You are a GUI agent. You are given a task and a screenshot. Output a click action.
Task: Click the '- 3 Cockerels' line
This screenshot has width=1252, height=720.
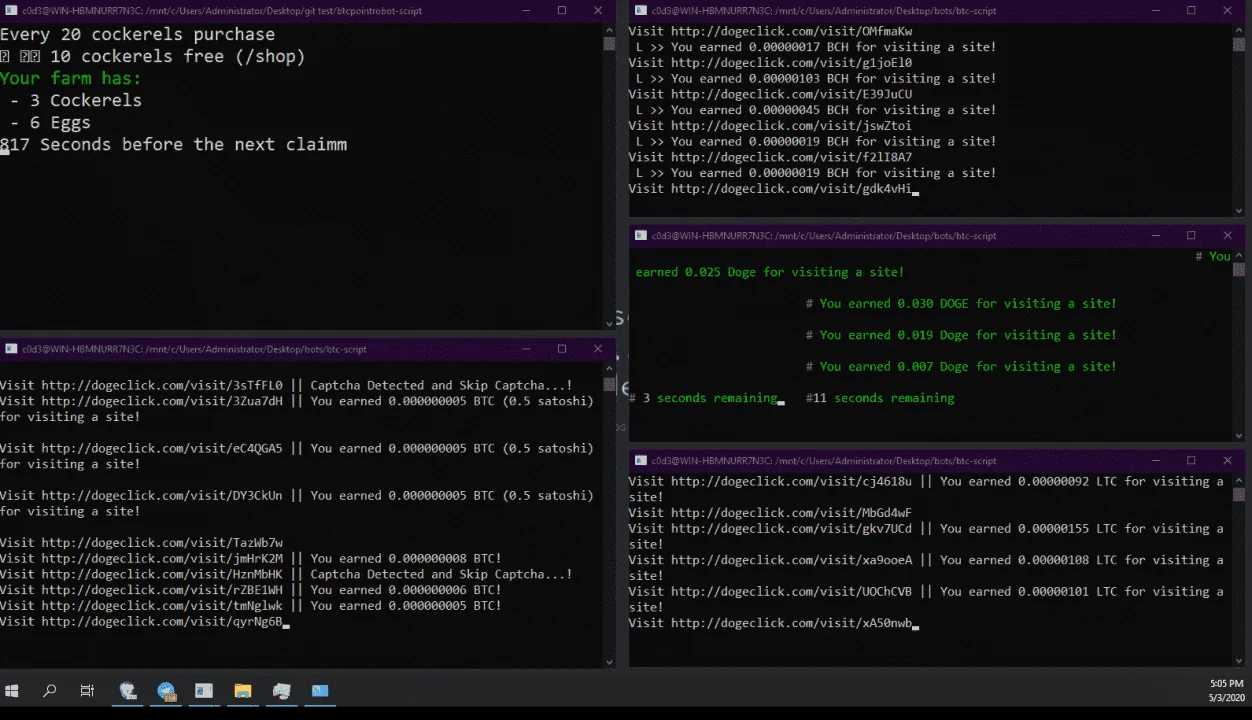coord(76,100)
